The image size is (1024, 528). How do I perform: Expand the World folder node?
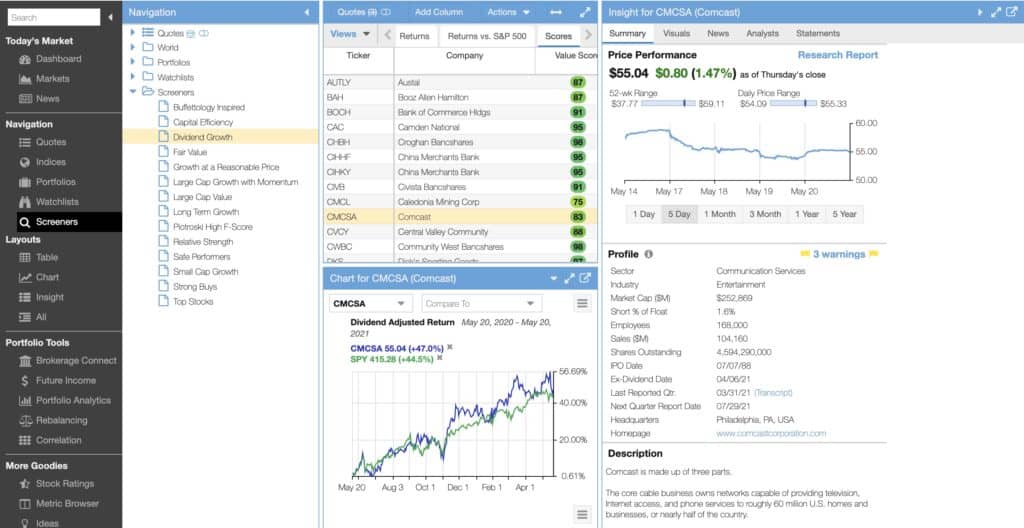coord(133,48)
